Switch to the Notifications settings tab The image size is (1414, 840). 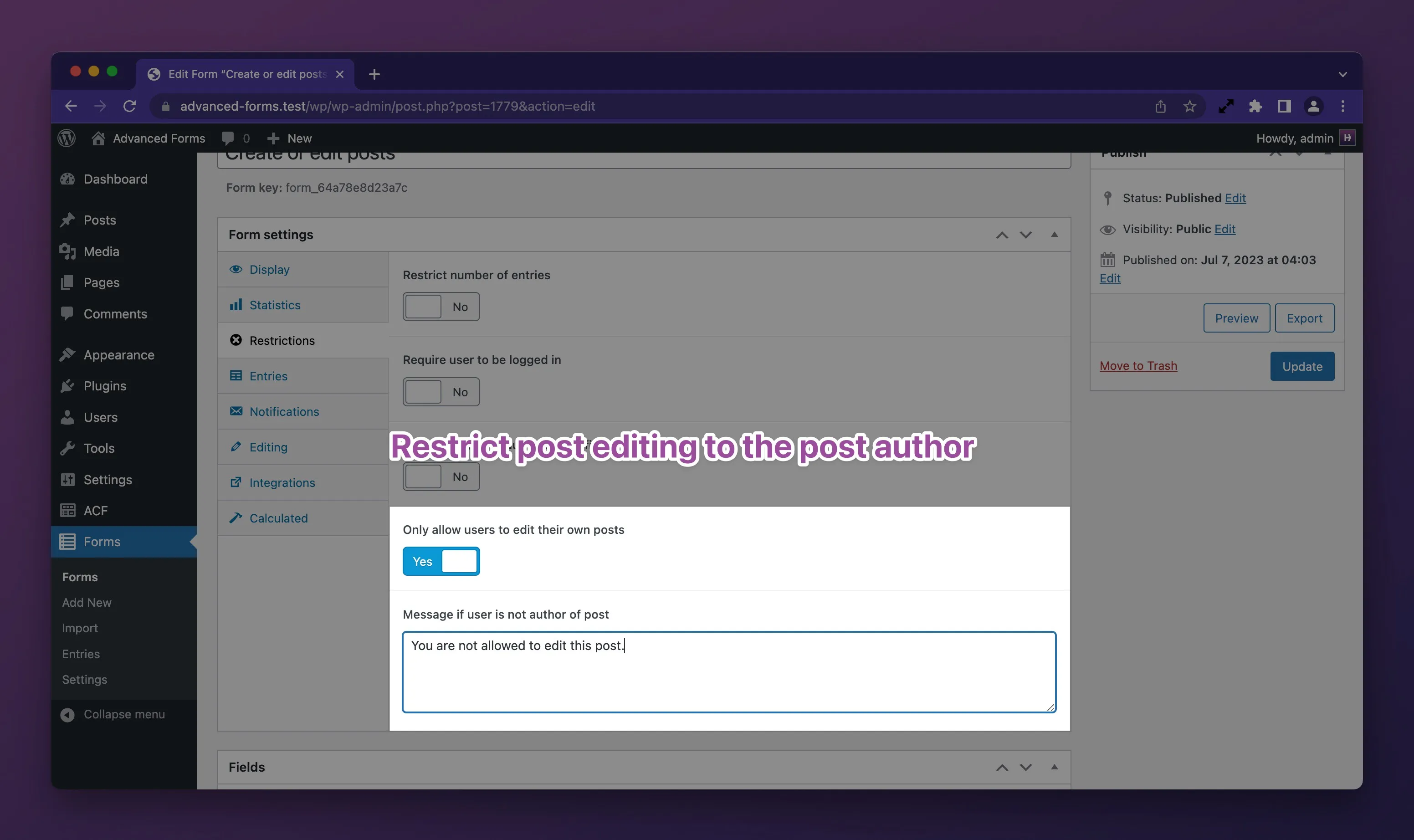(303, 411)
